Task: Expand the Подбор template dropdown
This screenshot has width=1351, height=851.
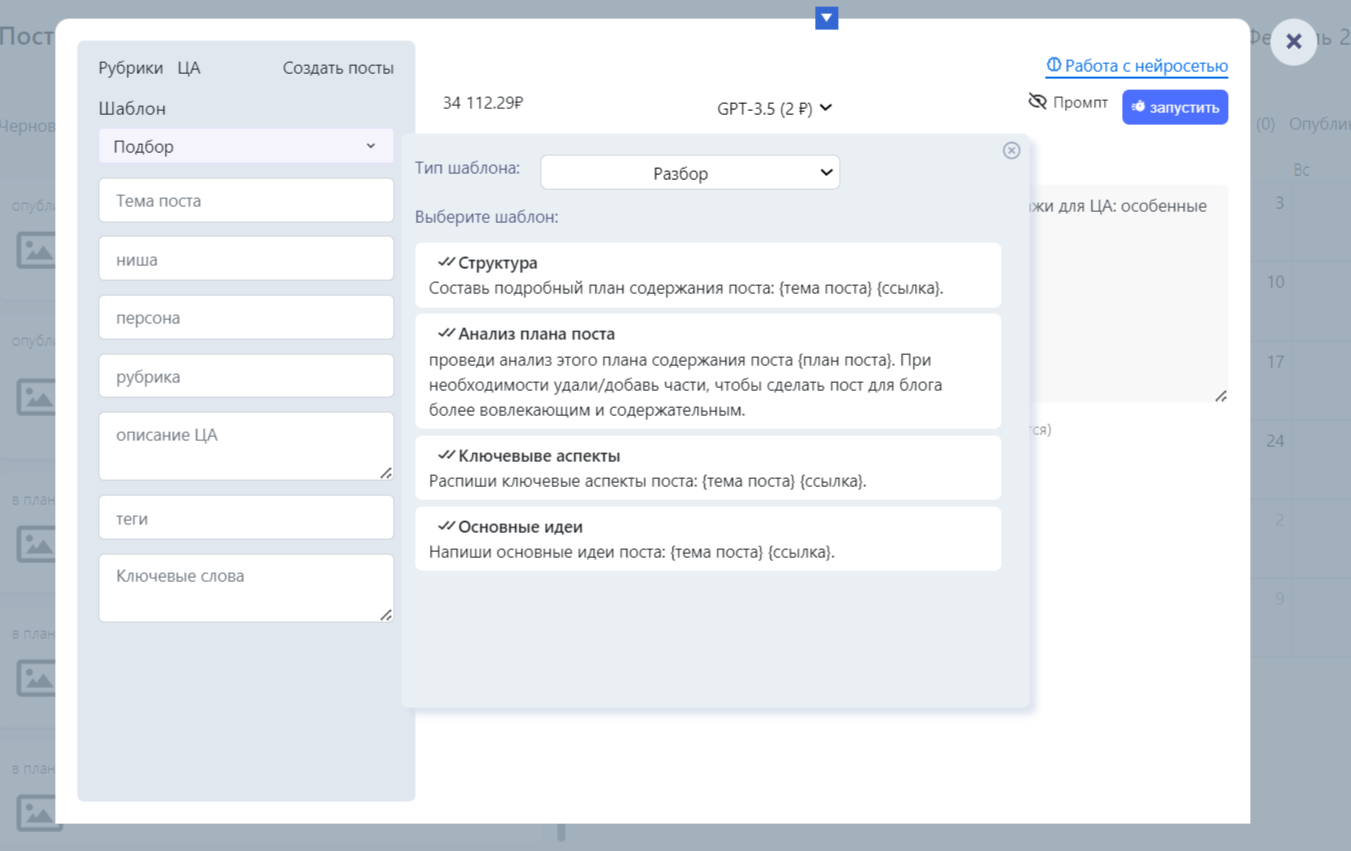Action: pos(246,146)
